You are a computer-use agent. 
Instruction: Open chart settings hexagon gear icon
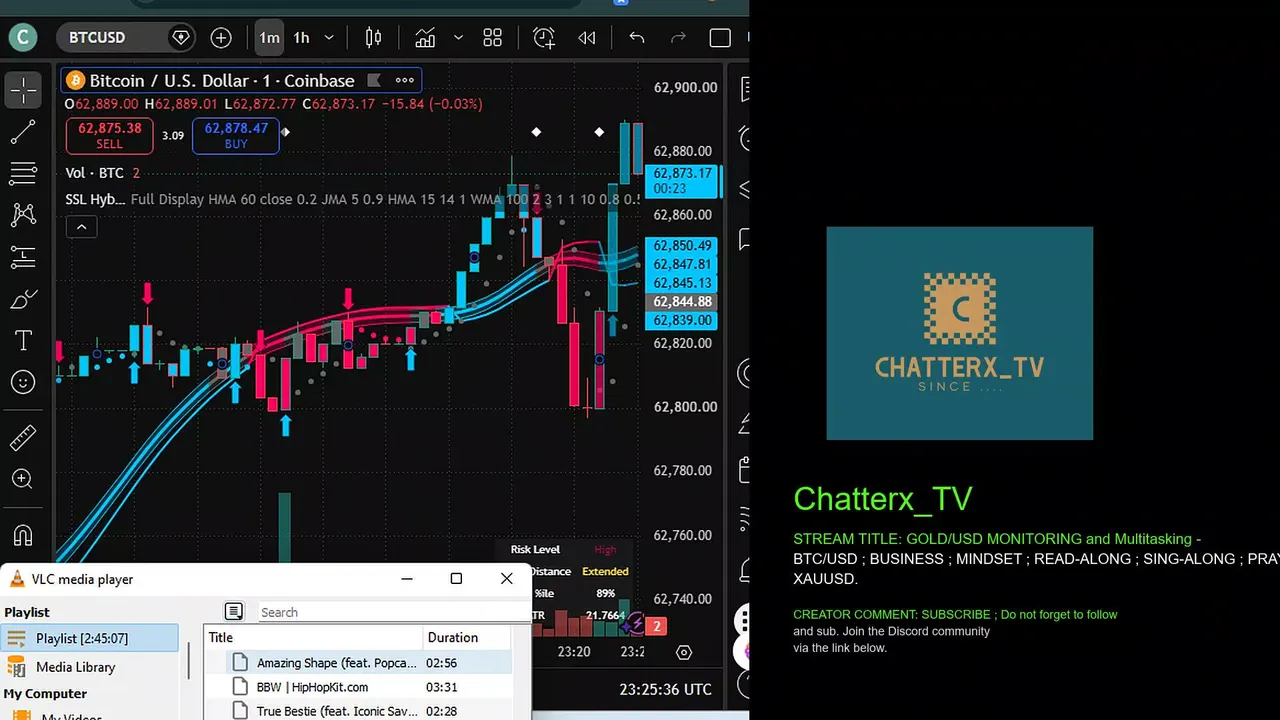684,652
